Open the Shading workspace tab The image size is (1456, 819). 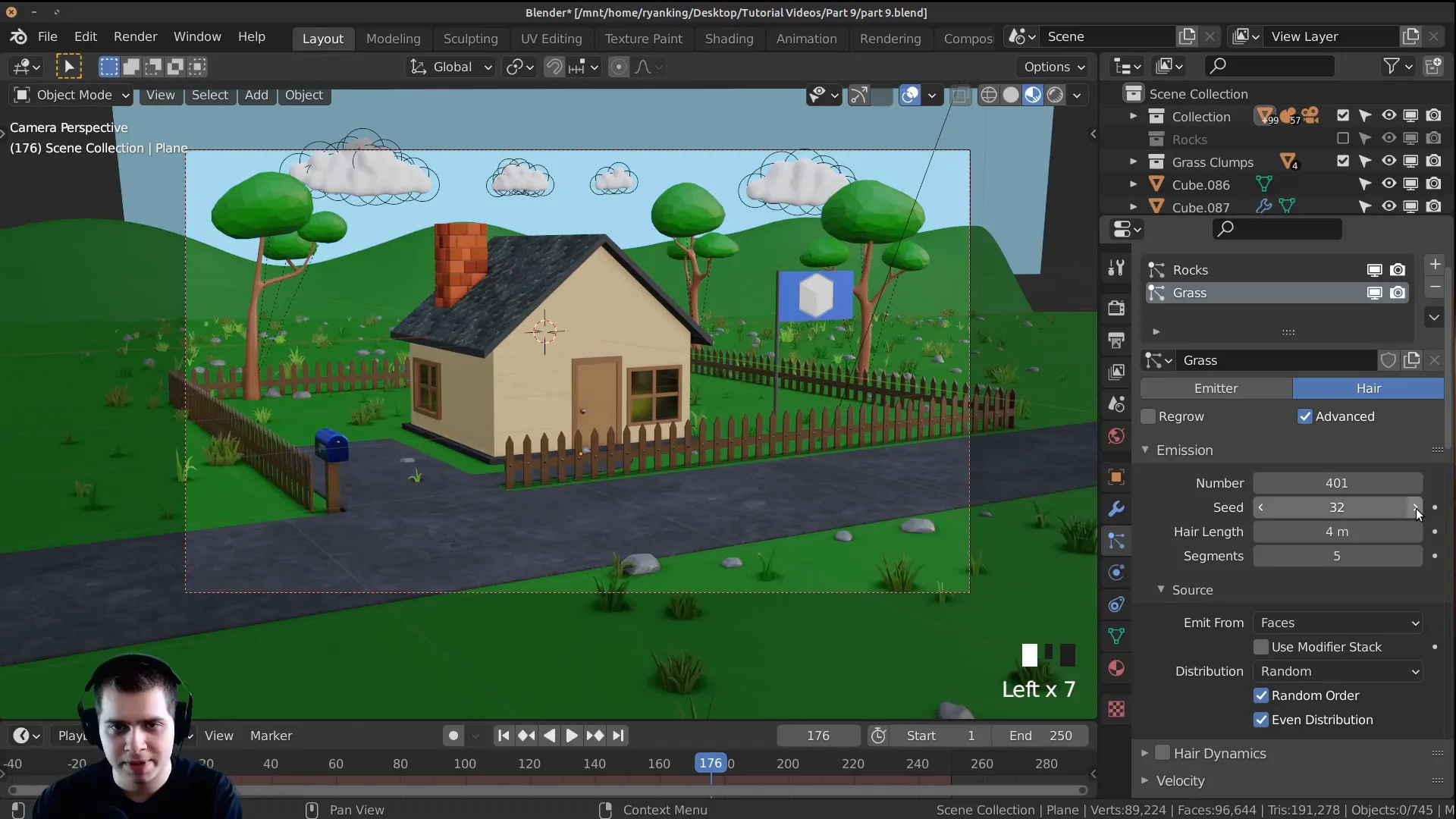[x=729, y=37]
